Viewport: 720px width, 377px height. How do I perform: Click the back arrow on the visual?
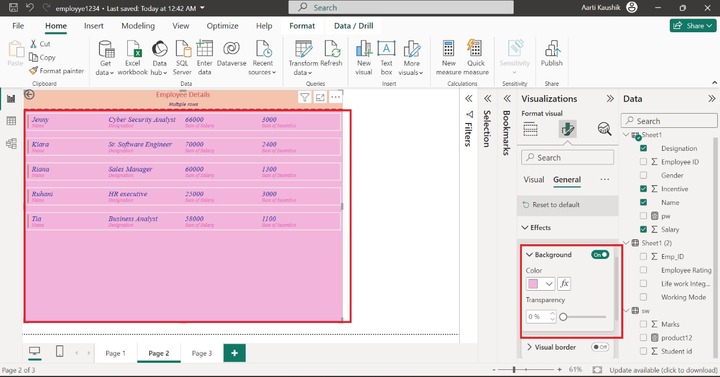coord(29,95)
